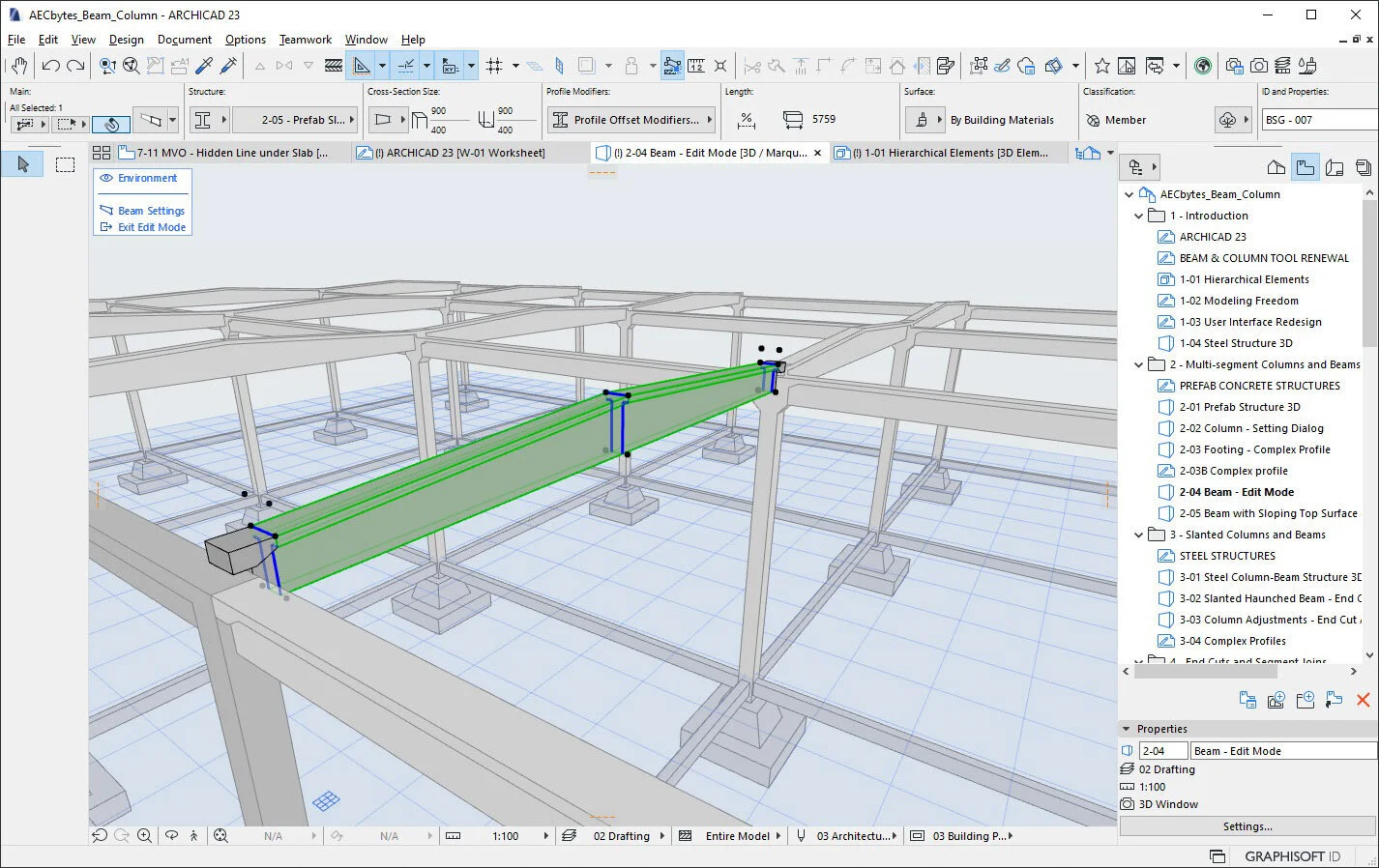
Task: Inject parameters with the syringe icon
Action: pyautogui.click(x=229, y=66)
